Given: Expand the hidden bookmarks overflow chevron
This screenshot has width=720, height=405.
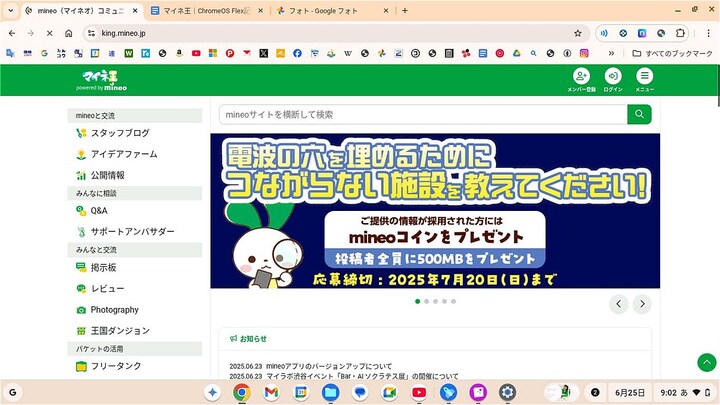Looking at the screenshot, I should click(x=611, y=53).
